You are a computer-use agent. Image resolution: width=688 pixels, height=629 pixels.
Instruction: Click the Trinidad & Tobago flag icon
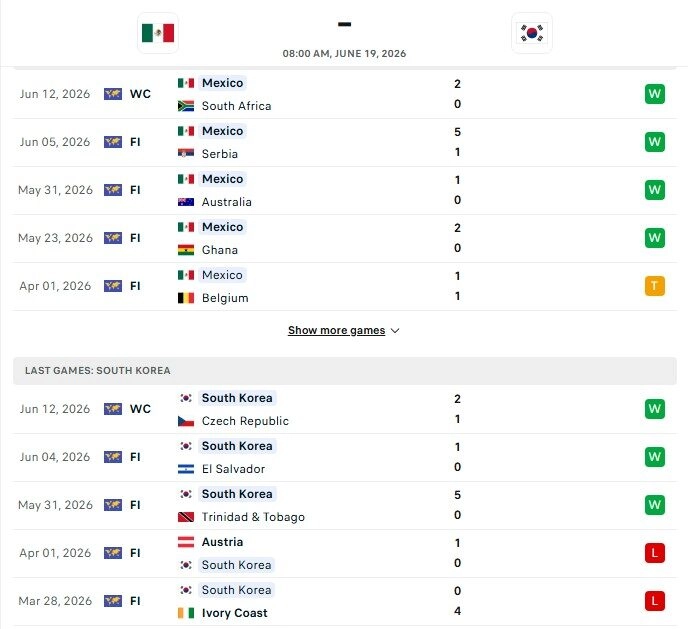[186, 517]
